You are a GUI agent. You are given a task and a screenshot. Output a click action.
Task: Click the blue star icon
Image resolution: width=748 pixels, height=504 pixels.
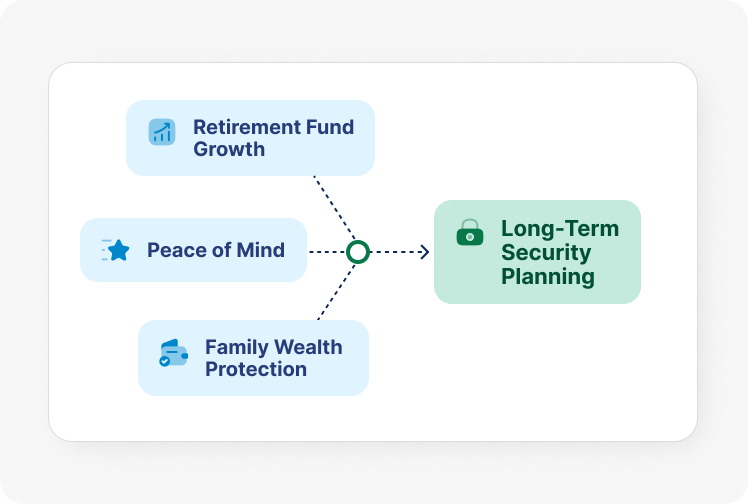coord(118,250)
